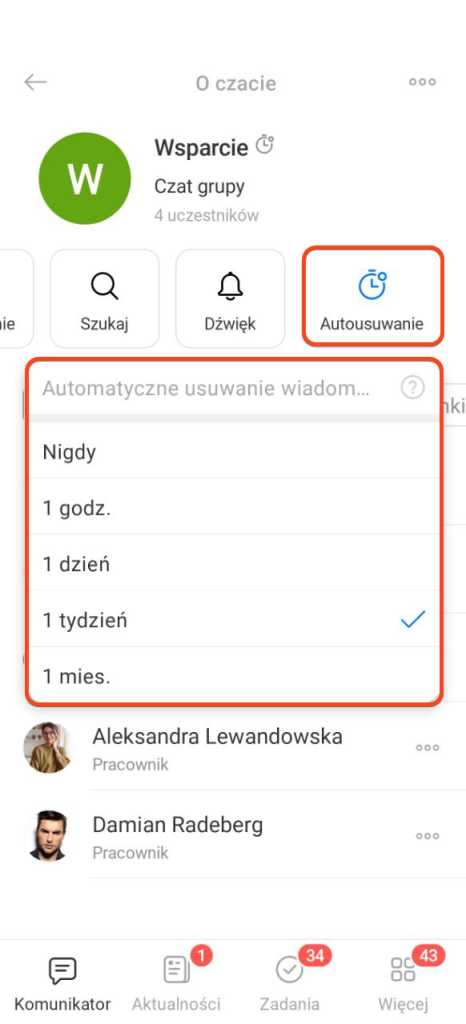
Task: Open options for Aleksandra Lewandowska
Action: tap(427, 748)
